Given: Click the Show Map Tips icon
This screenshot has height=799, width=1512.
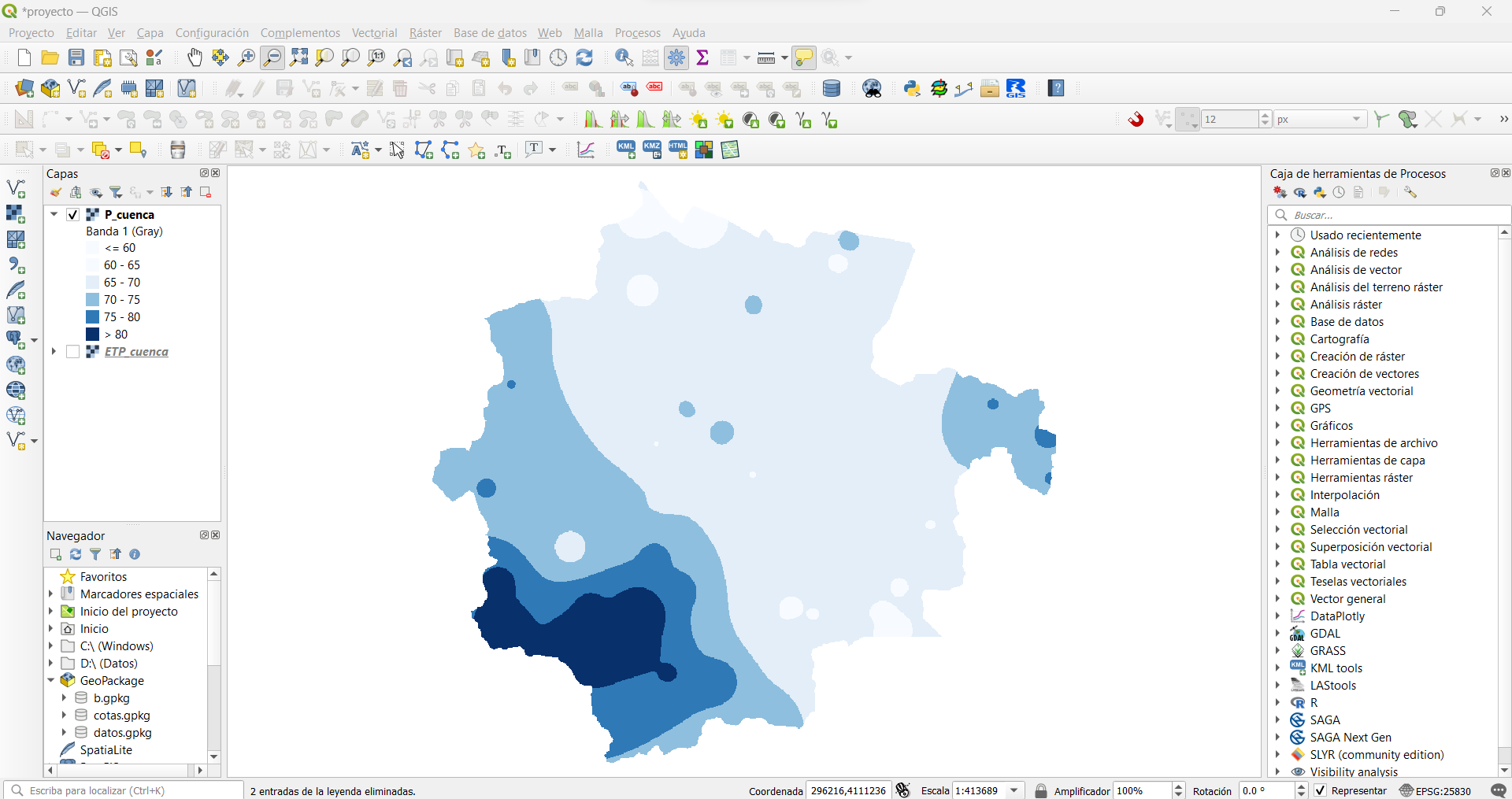Looking at the screenshot, I should click(x=804, y=57).
